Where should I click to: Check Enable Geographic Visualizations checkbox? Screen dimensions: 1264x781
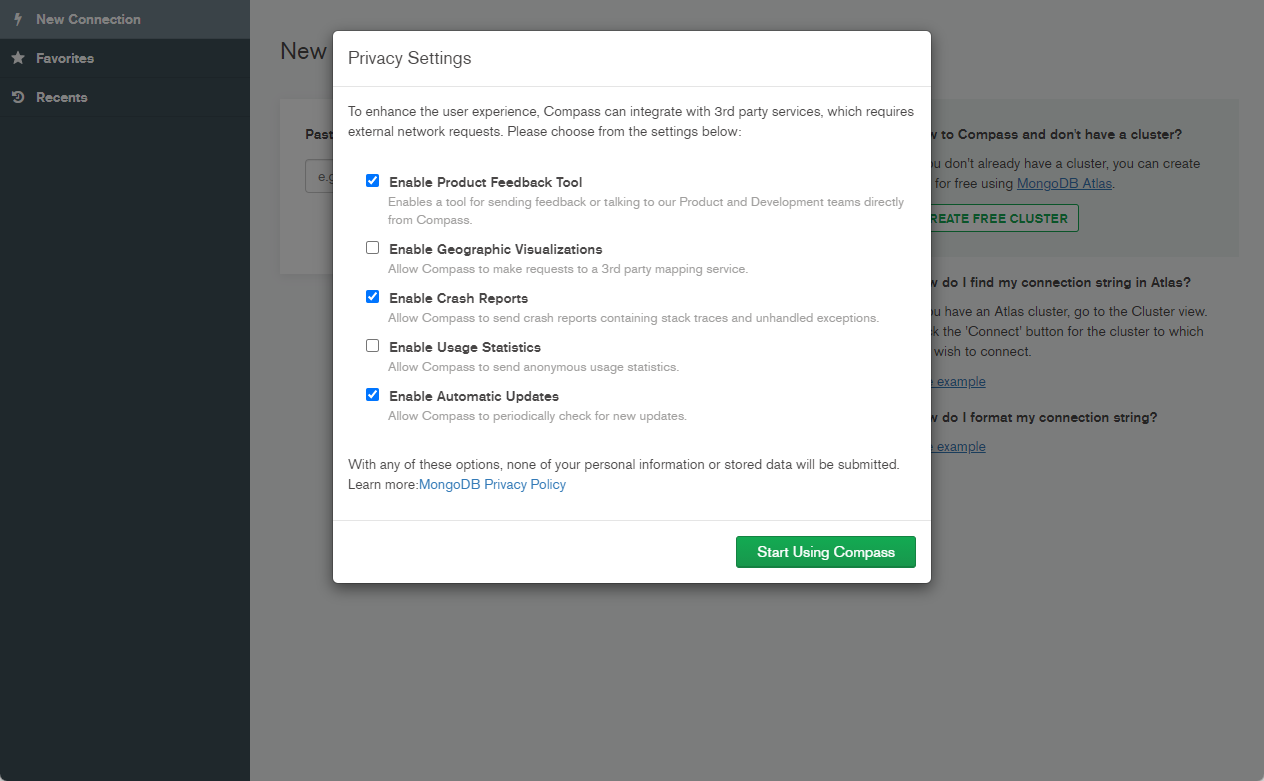[372, 247]
